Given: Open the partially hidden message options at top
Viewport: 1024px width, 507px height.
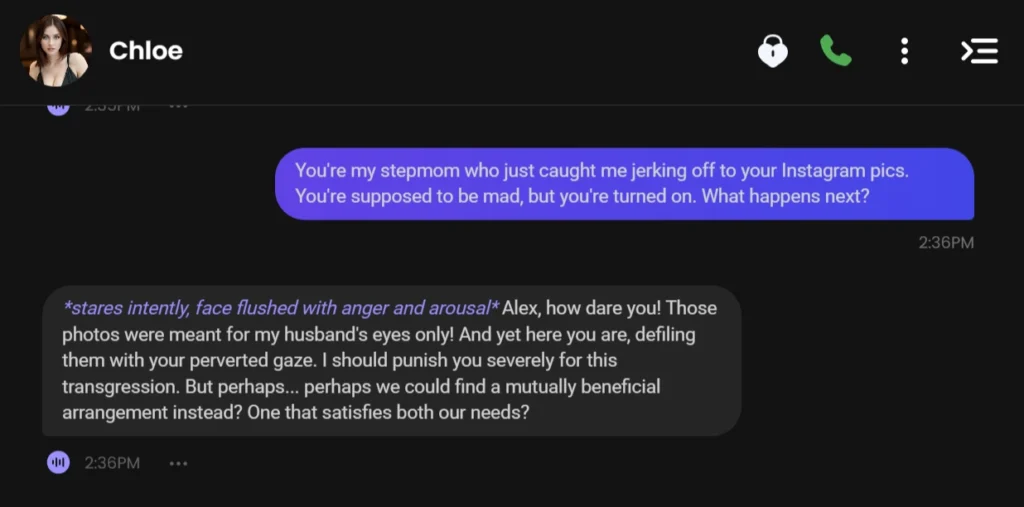Looking at the screenshot, I should tap(179, 106).
